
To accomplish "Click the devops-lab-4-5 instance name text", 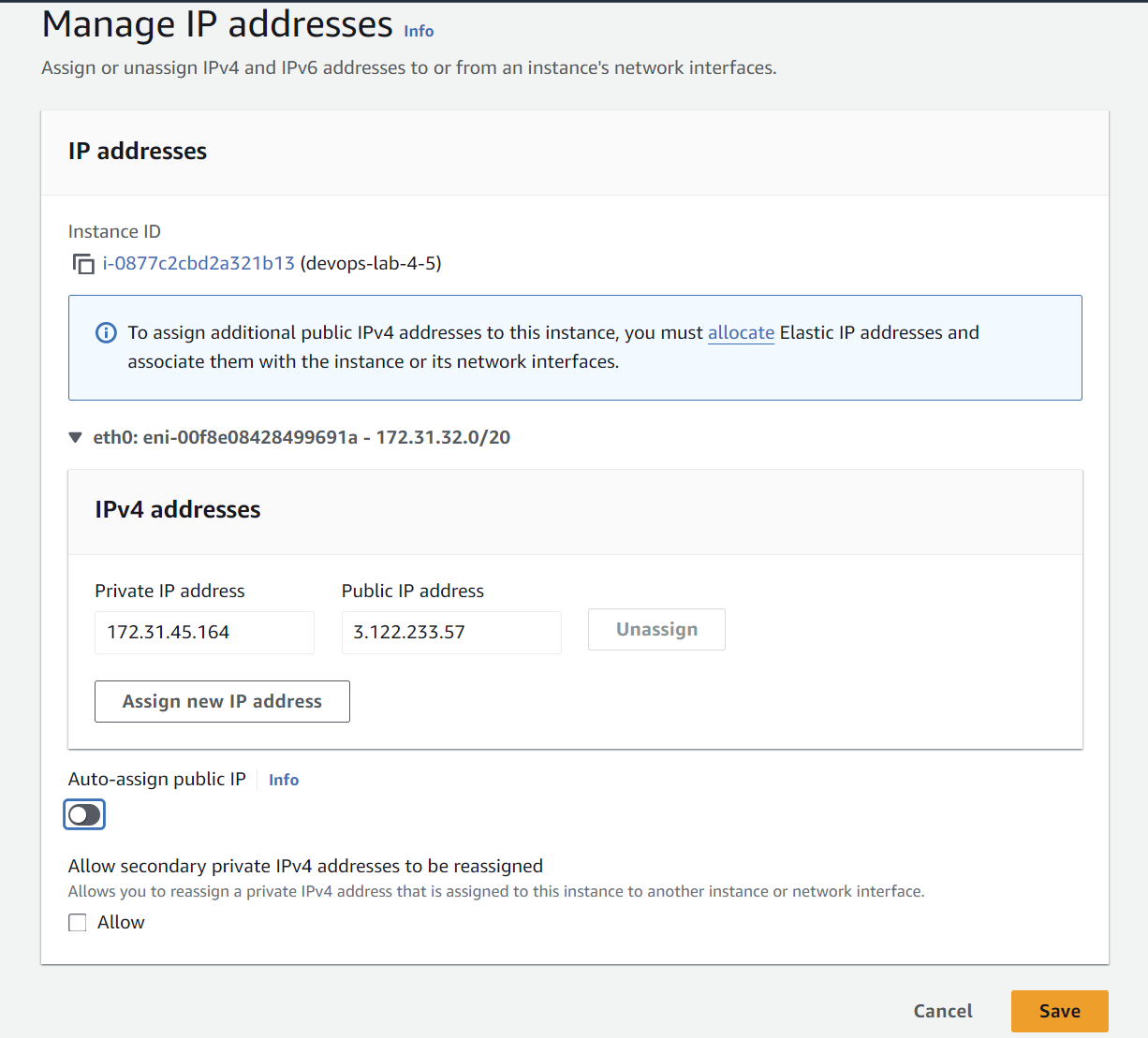I will (370, 264).
